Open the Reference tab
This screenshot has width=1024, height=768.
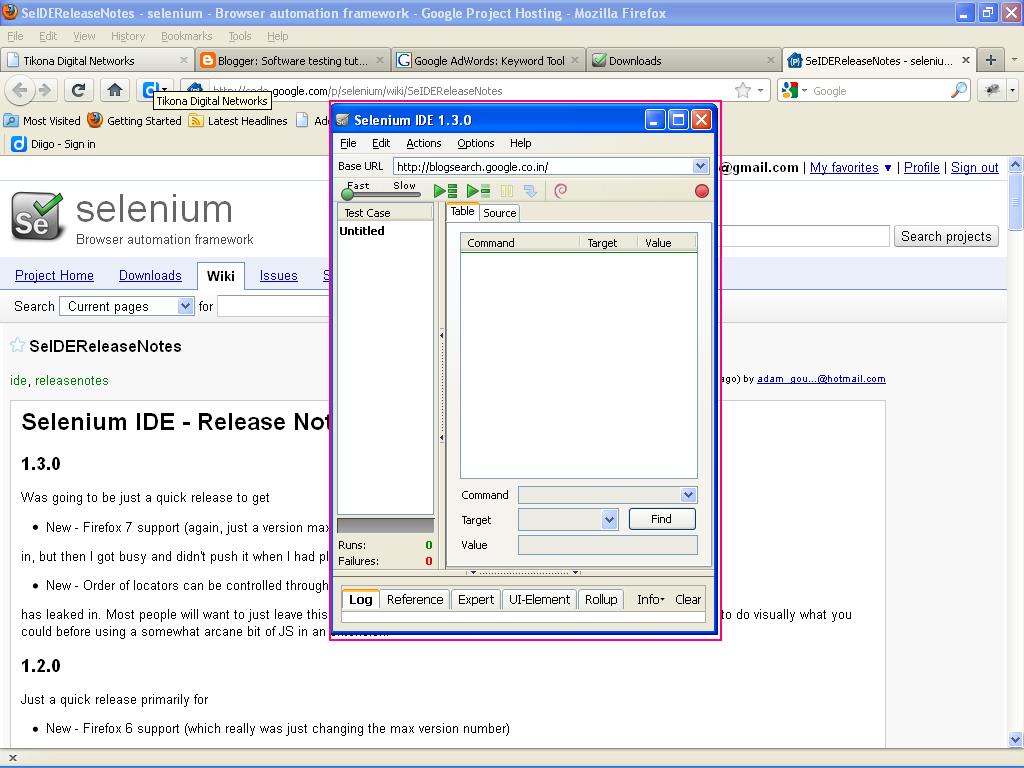tap(415, 600)
